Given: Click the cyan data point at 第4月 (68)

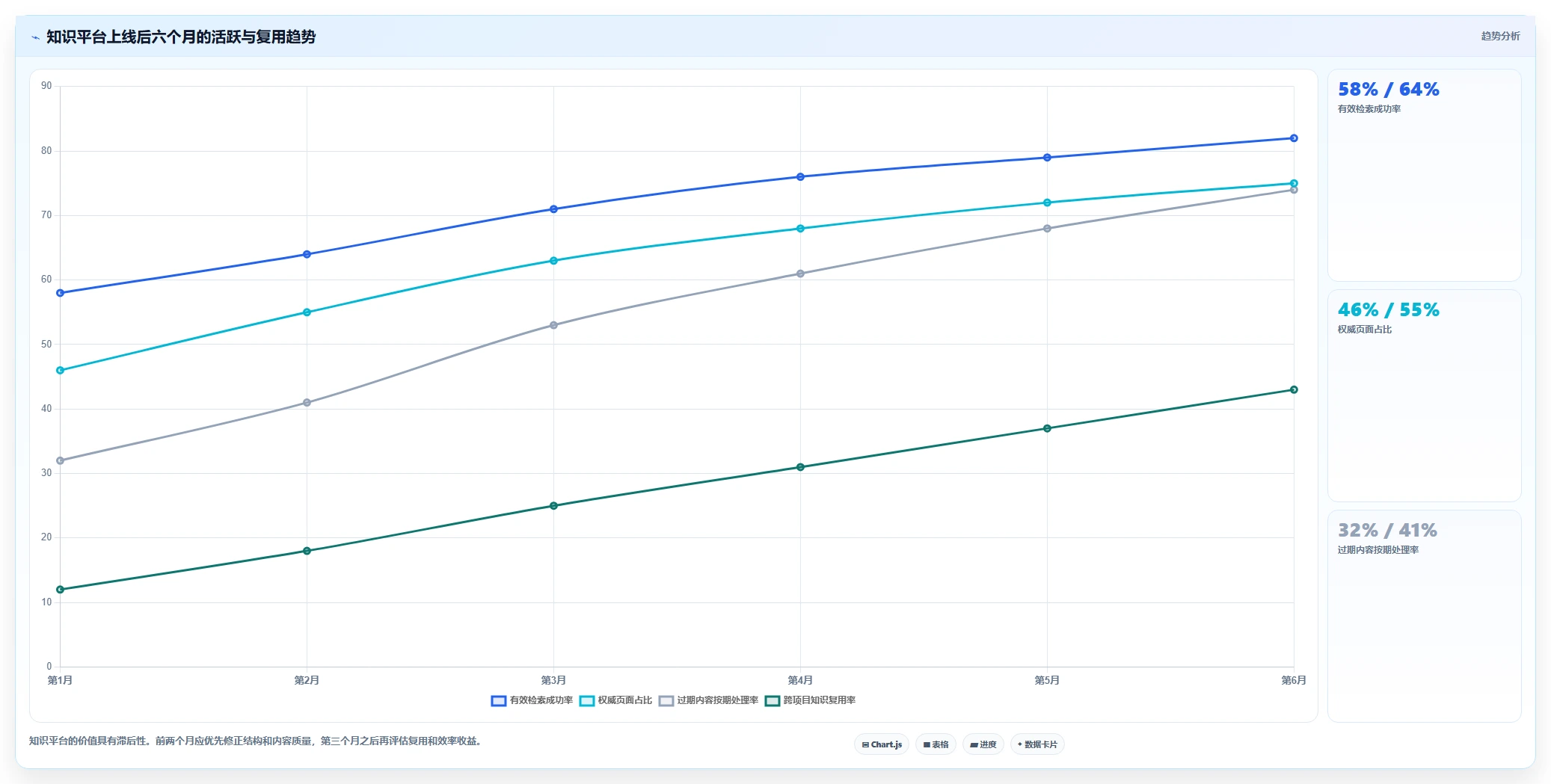Looking at the screenshot, I should [x=800, y=229].
